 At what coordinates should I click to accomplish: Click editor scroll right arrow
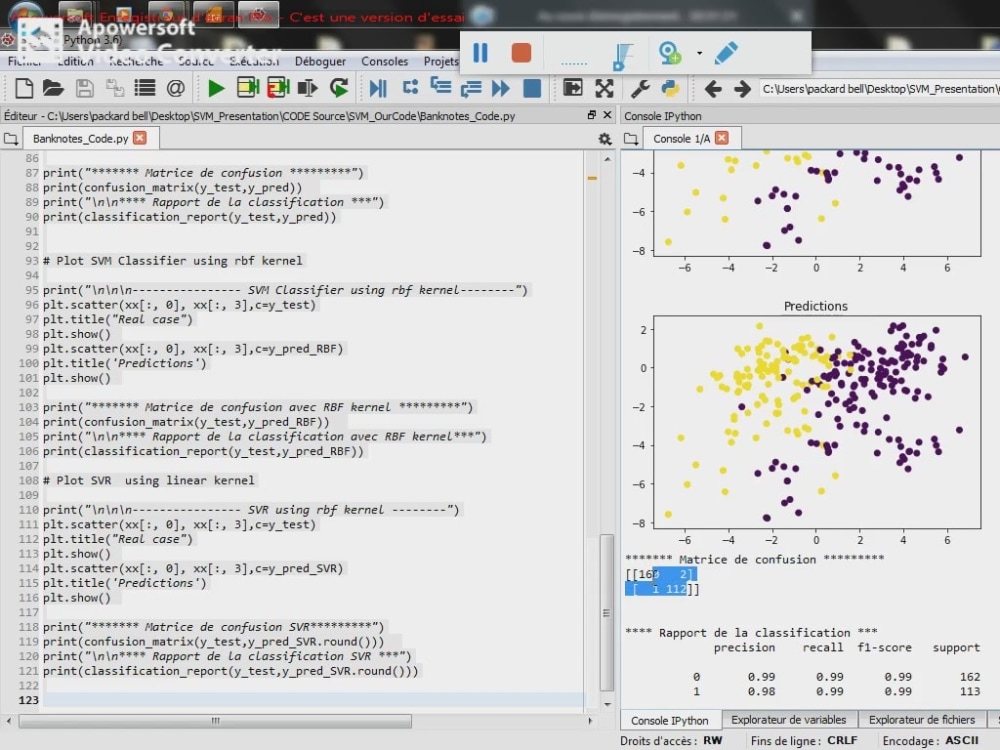coord(590,721)
